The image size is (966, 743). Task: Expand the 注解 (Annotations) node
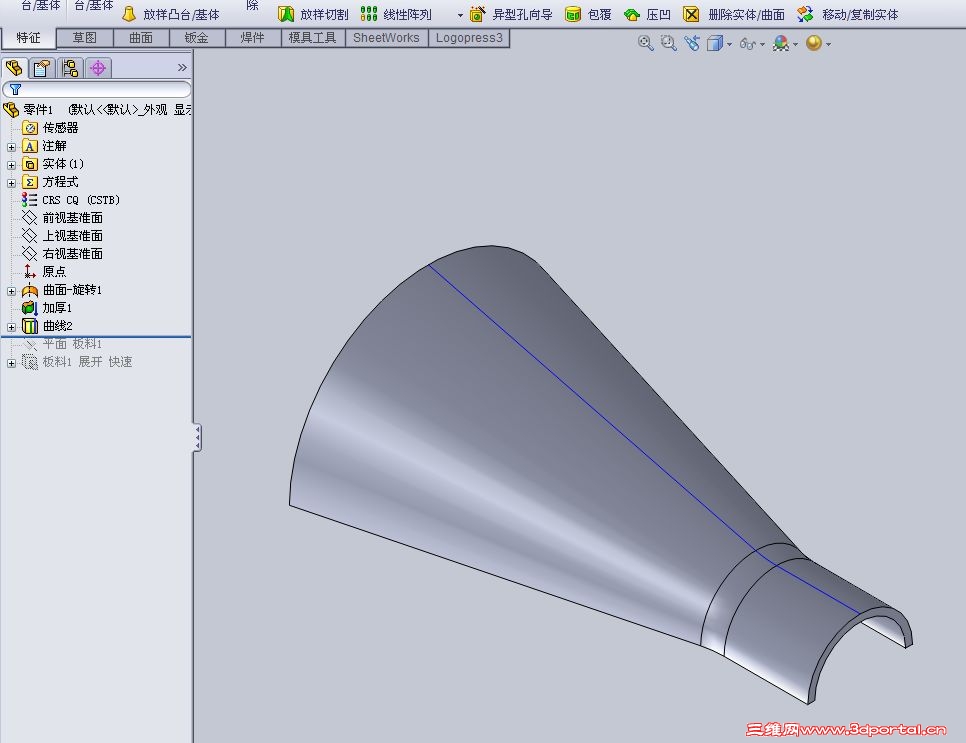tap(11, 147)
